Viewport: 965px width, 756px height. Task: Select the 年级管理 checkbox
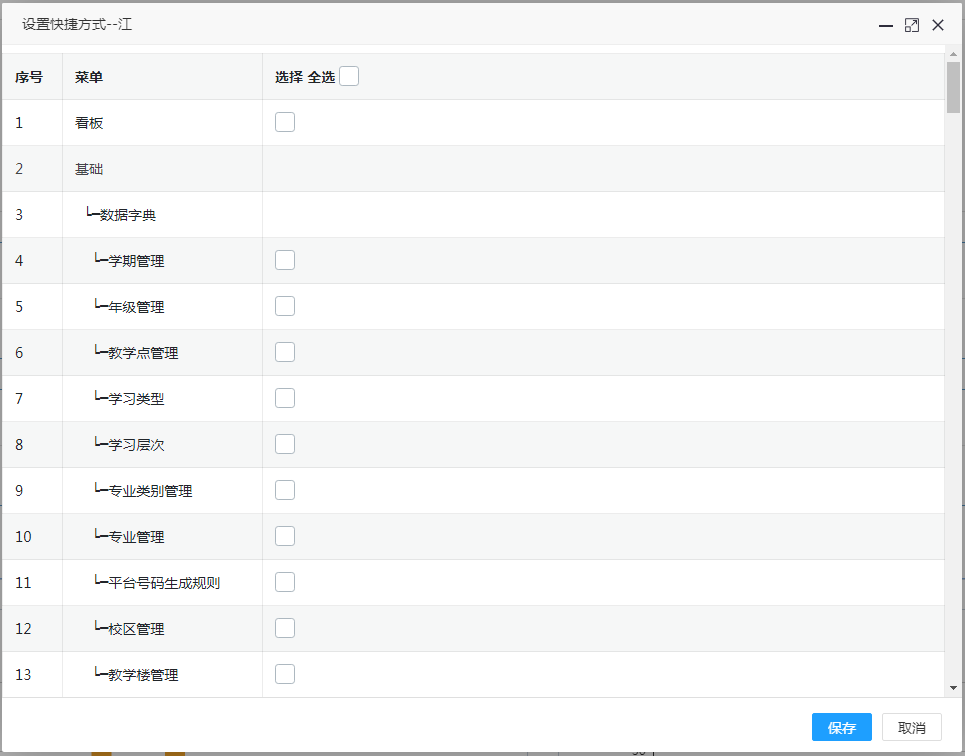pos(285,306)
